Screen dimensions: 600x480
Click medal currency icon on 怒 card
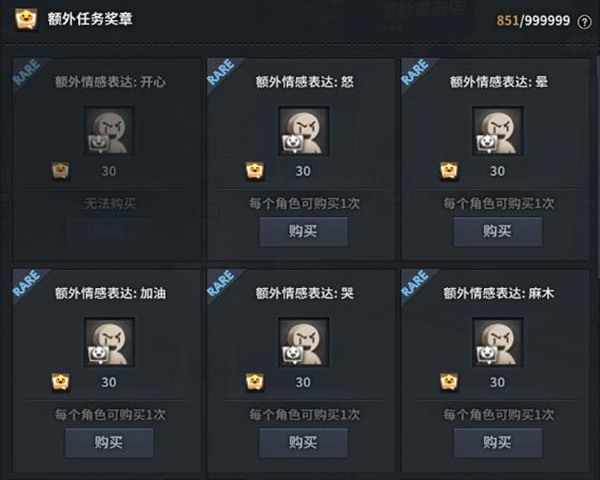(x=255, y=171)
